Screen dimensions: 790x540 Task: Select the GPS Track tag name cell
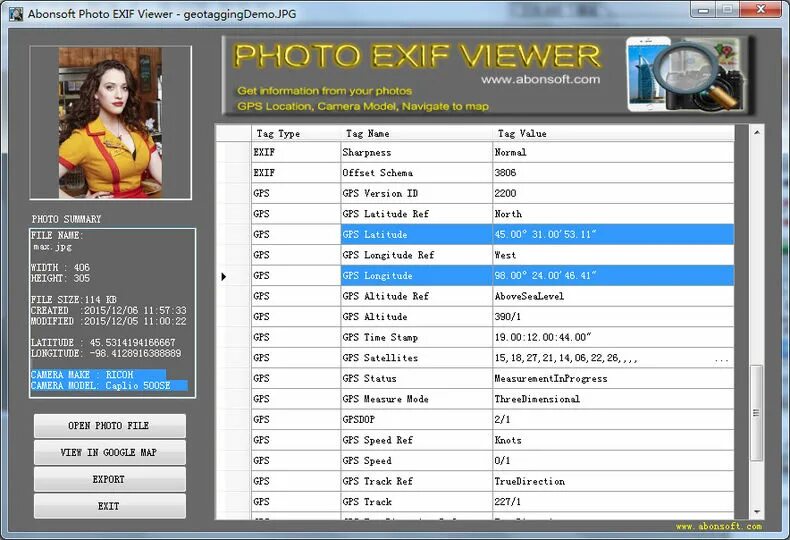point(417,502)
